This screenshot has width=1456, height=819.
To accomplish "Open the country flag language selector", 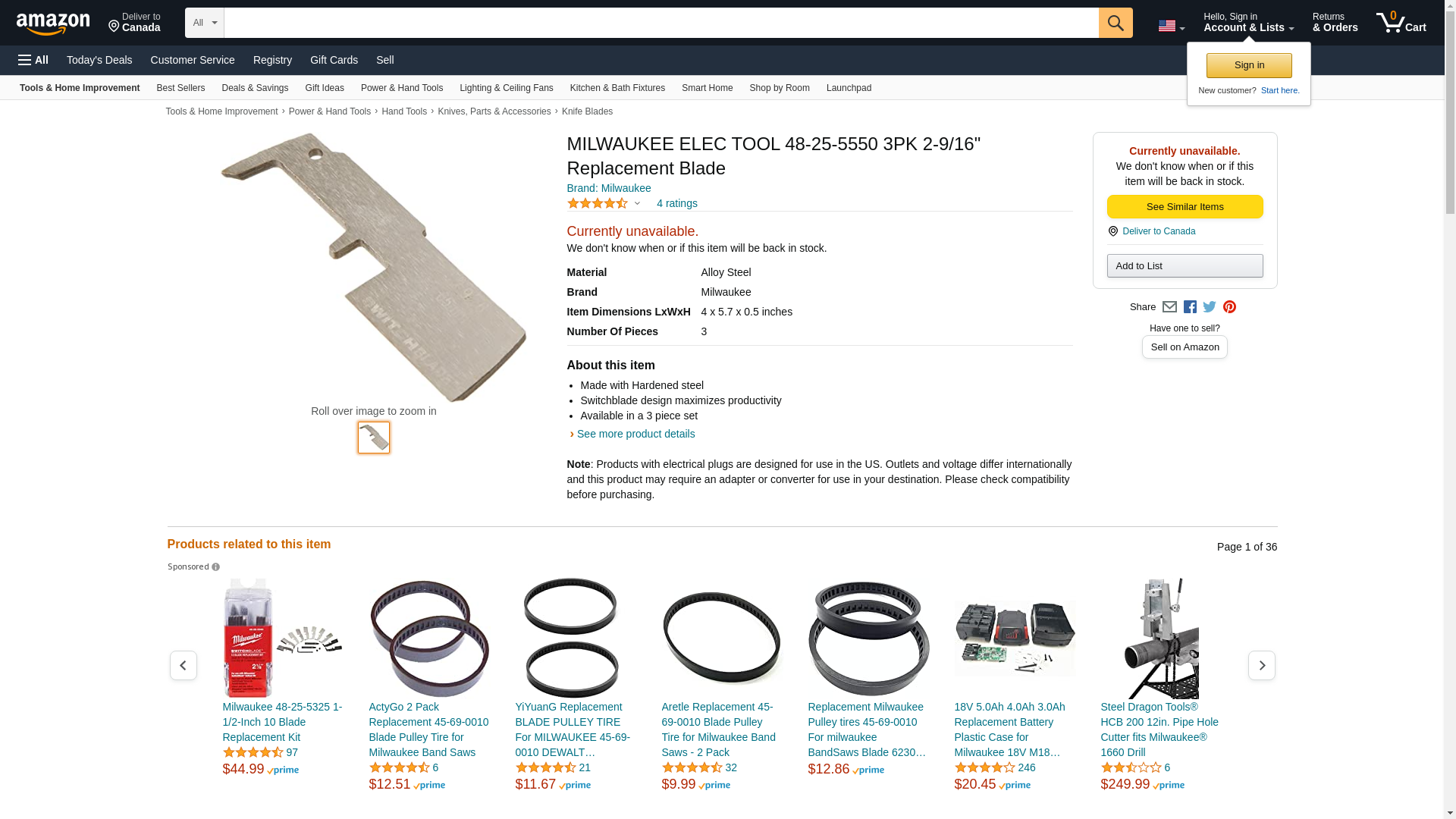I will coord(1171,26).
